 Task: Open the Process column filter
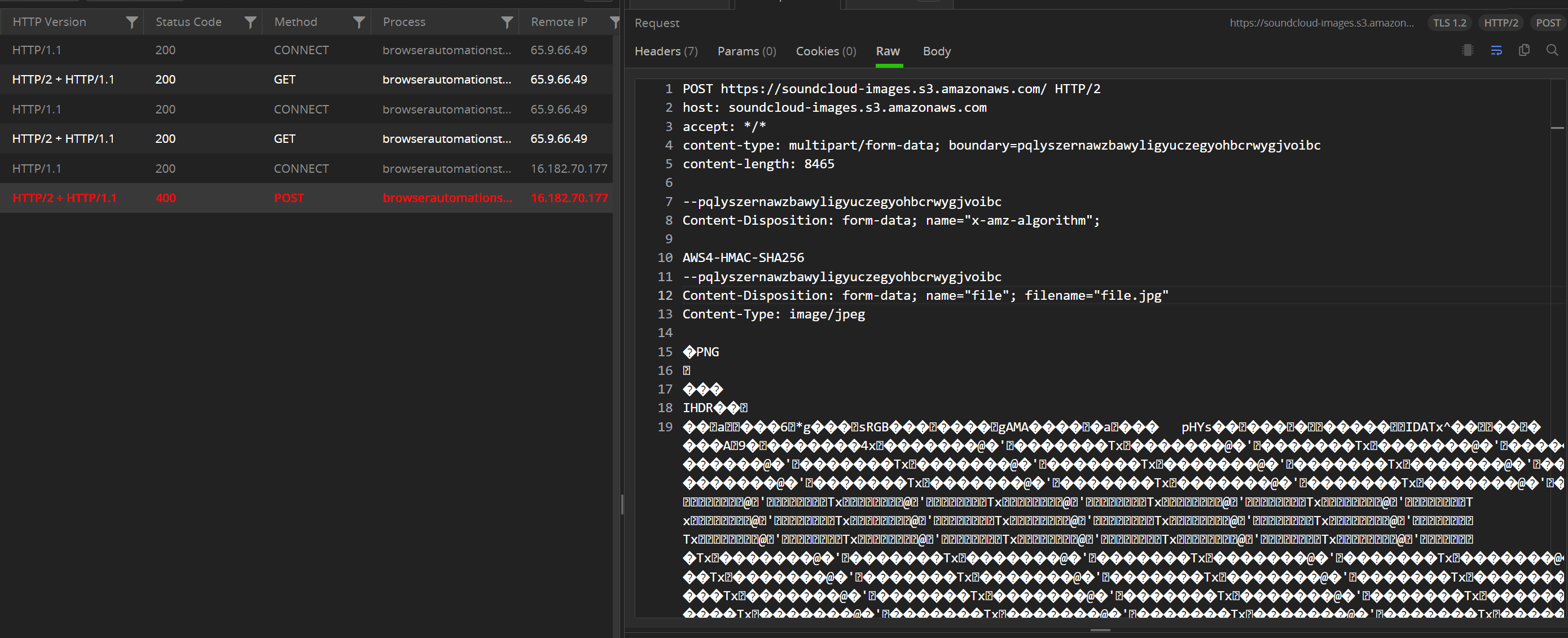(507, 23)
